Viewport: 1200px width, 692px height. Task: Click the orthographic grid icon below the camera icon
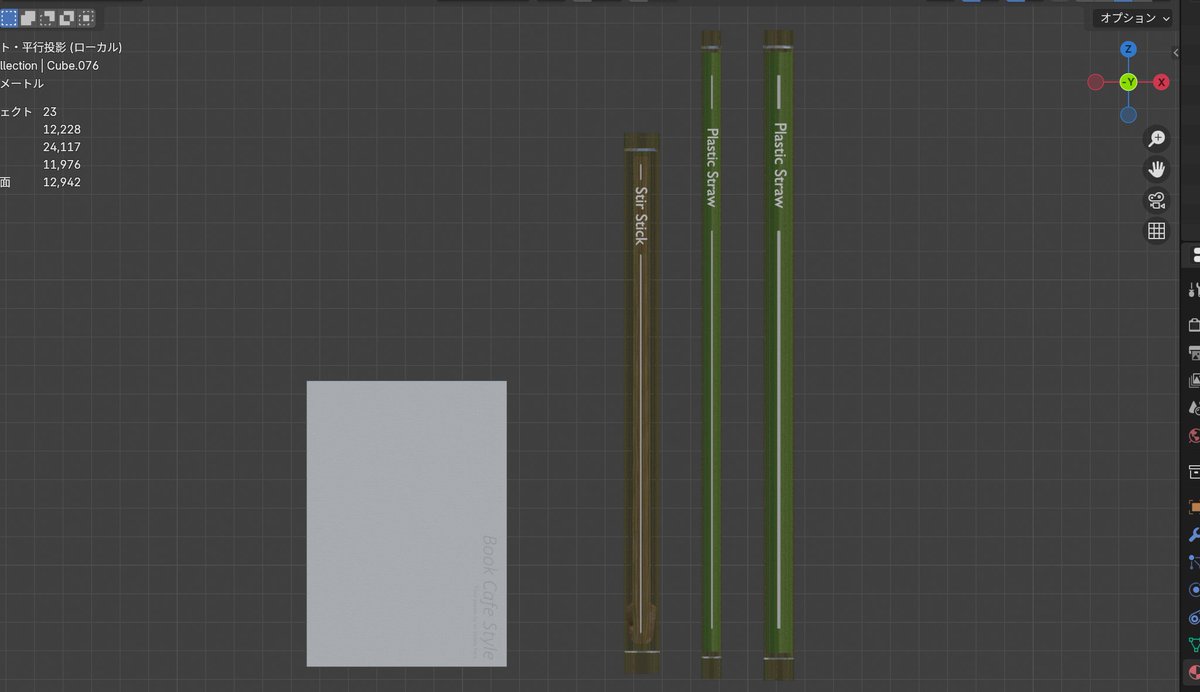1156,230
